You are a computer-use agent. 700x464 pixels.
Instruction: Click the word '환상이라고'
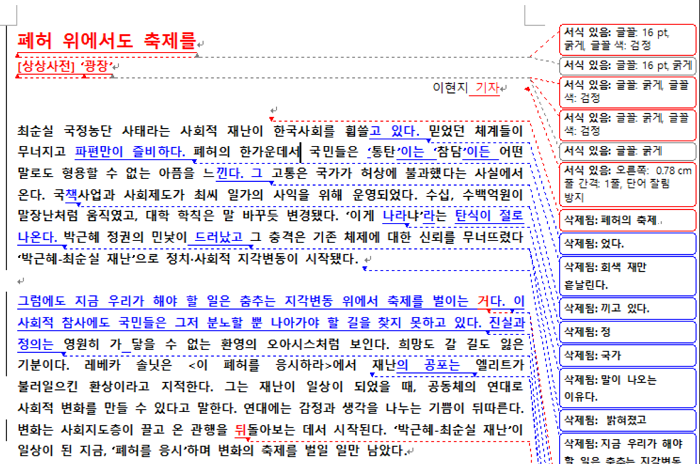click(x=119, y=386)
